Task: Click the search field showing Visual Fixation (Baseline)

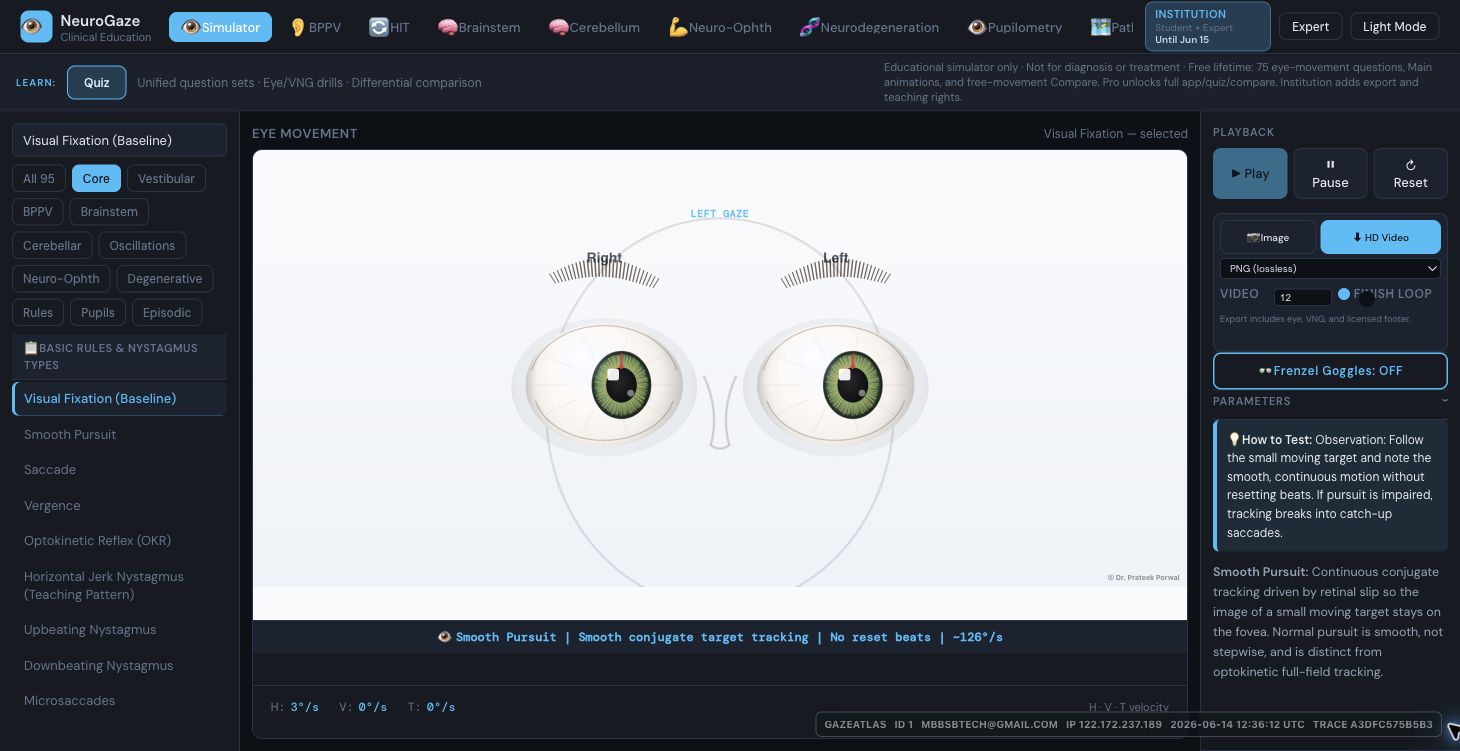Action: (119, 140)
